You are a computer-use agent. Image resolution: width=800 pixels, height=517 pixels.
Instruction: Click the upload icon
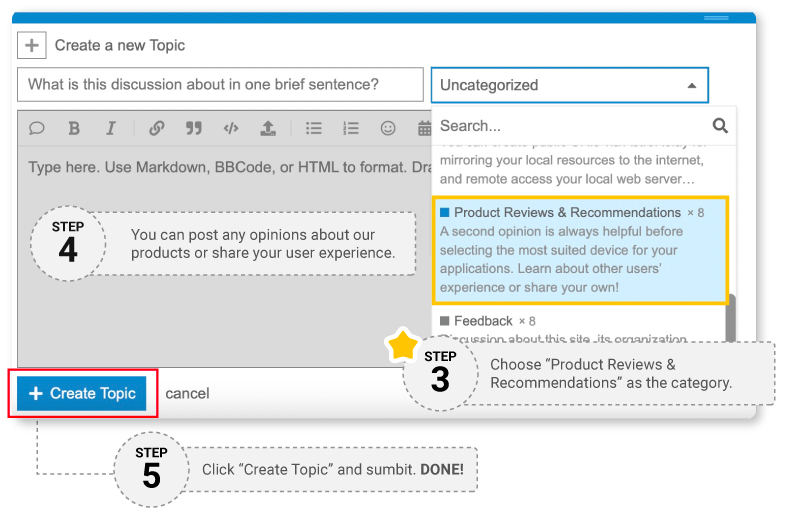268,128
